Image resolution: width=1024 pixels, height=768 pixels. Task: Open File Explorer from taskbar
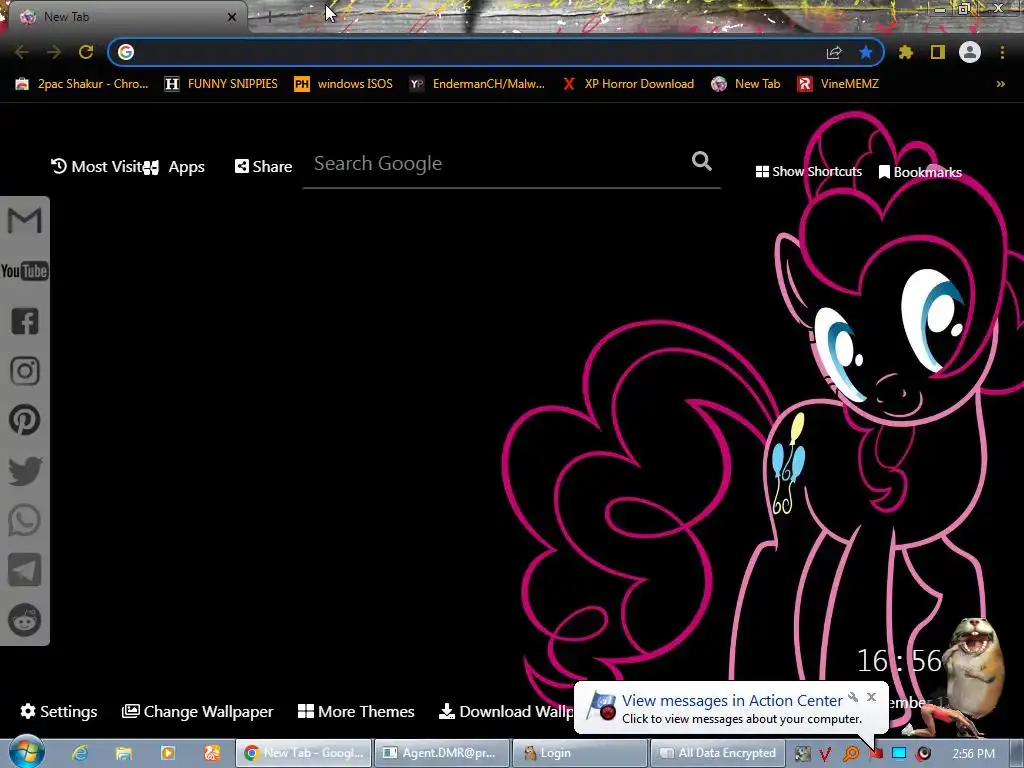[x=123, y=753]
